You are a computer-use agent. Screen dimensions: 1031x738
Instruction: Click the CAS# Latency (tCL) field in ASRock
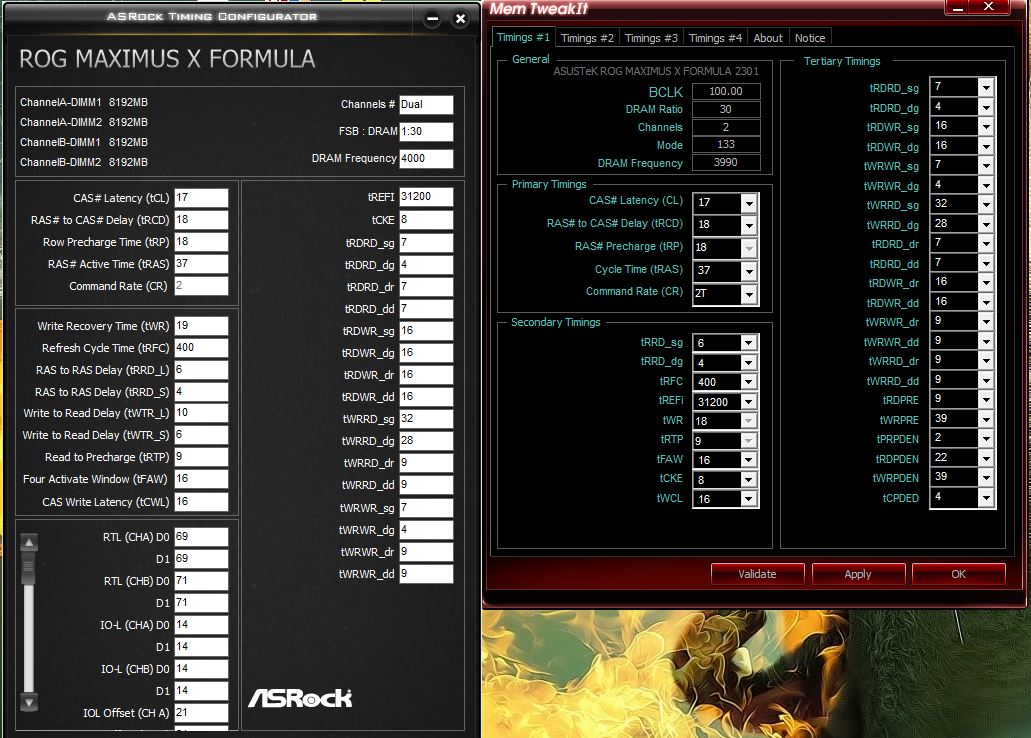(201, 198)
